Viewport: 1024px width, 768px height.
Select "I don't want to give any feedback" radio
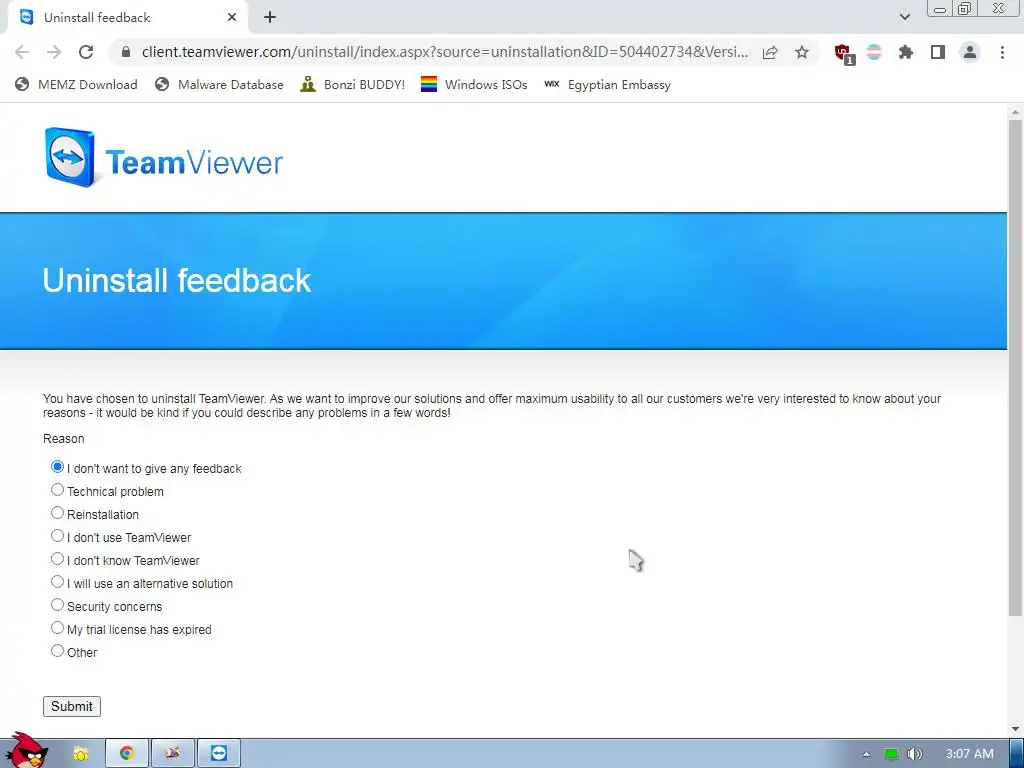click(x=57, y=467)
